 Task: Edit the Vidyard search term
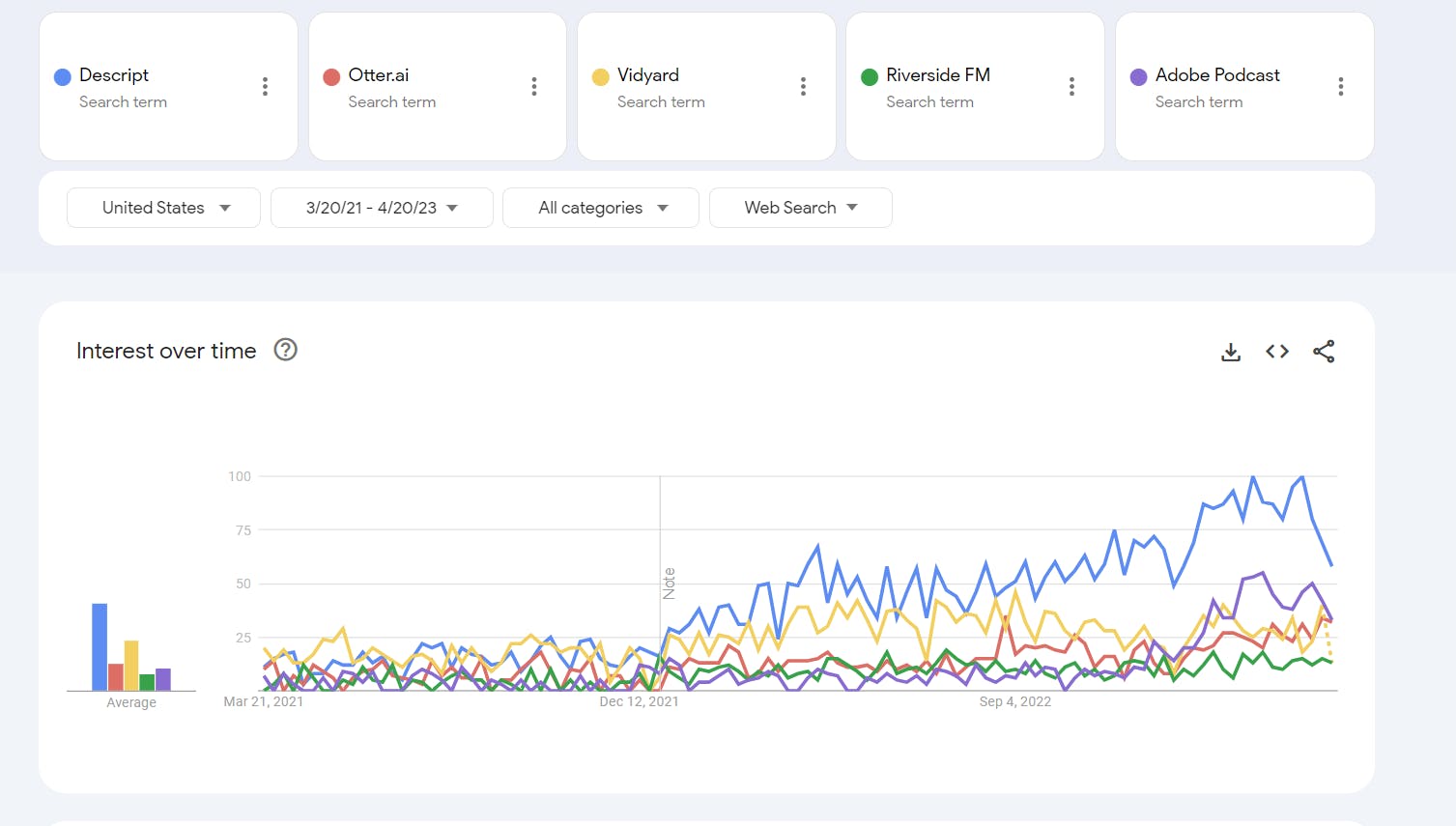[x=647, y=75]
